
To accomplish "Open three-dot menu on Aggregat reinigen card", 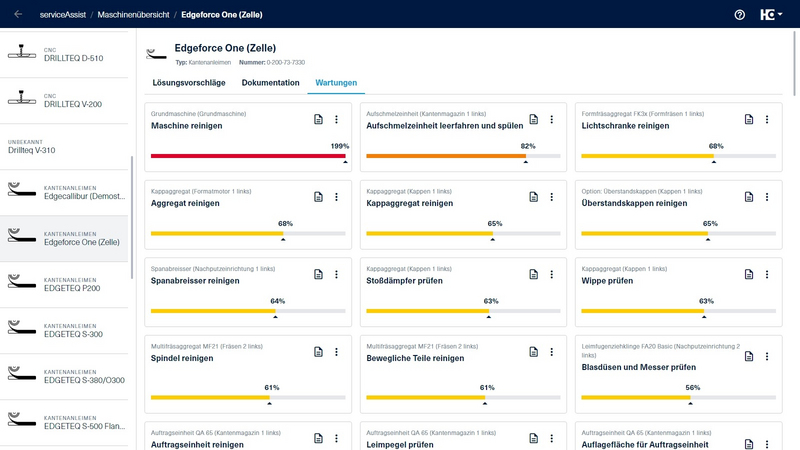I will point(336,197).
